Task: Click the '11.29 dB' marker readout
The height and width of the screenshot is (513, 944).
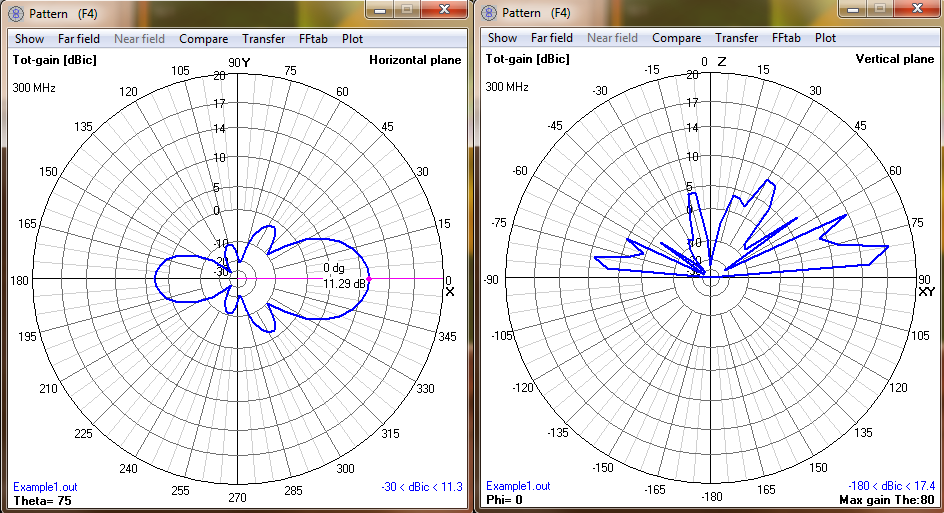Action: [x=344, y=284]
